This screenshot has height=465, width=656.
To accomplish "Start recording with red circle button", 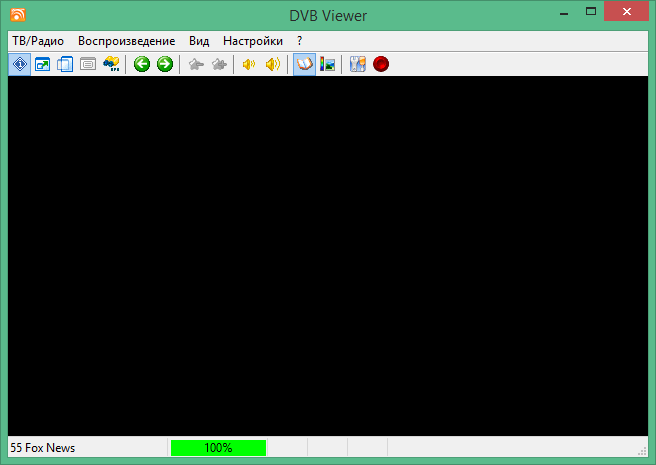I will 381,64.
